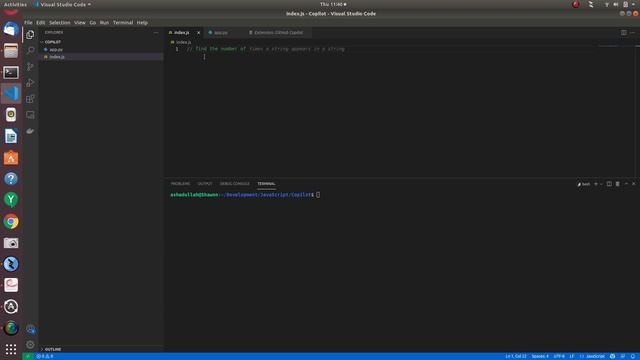This screenshot has width=640, height=360.
Task: Switch to the PROBLEMS panel tab
Action: [x=180, y=184]
